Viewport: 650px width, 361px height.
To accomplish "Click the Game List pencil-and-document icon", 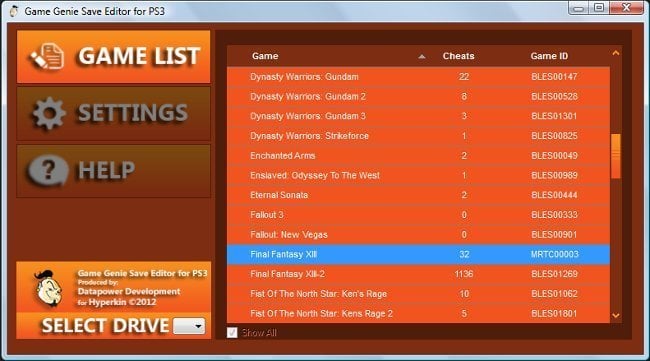I will (47, 56).
